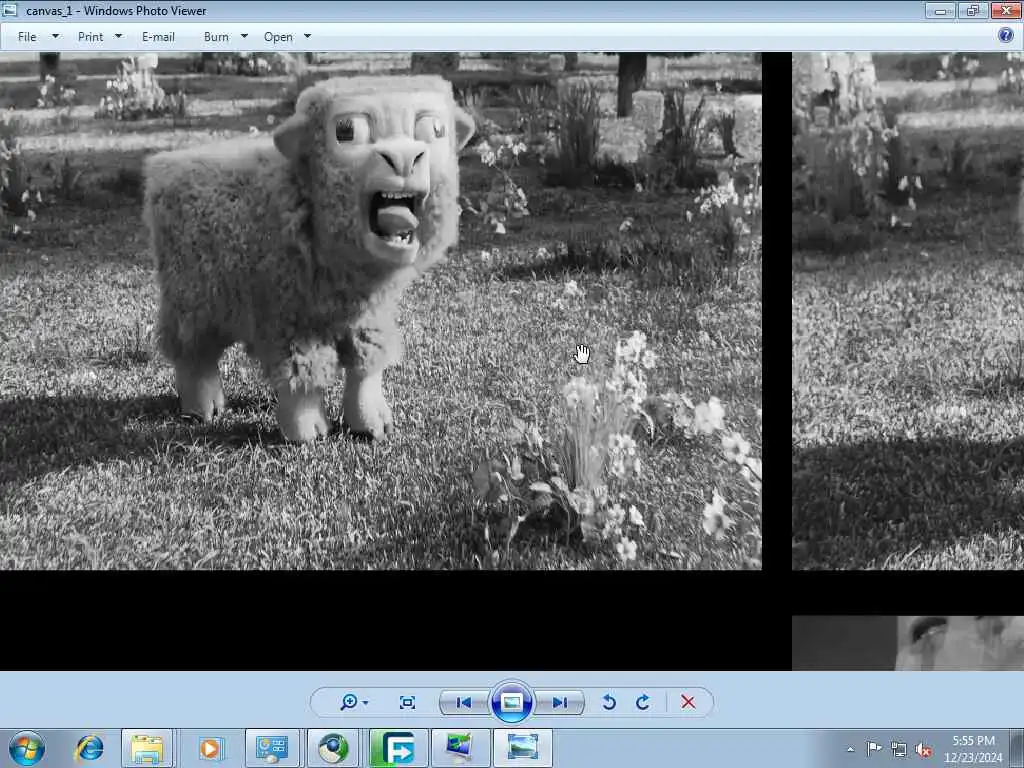Expand the File menu arrow
This screenshot has width=1024, height=768.
pyautogui.click(x=56, y=37)
